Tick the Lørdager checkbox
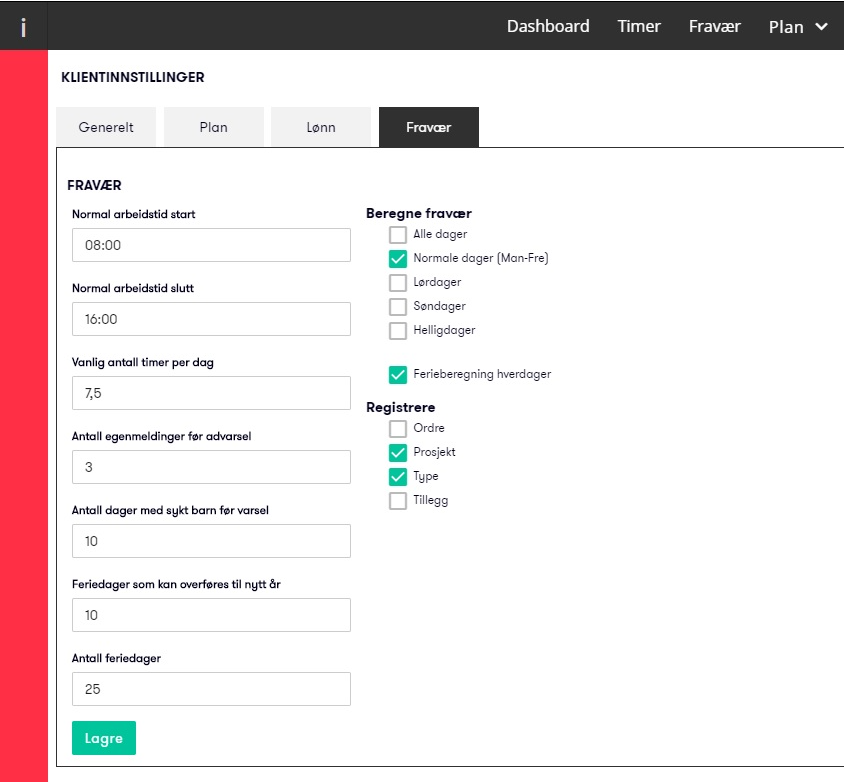 click(x=398, y=283)
